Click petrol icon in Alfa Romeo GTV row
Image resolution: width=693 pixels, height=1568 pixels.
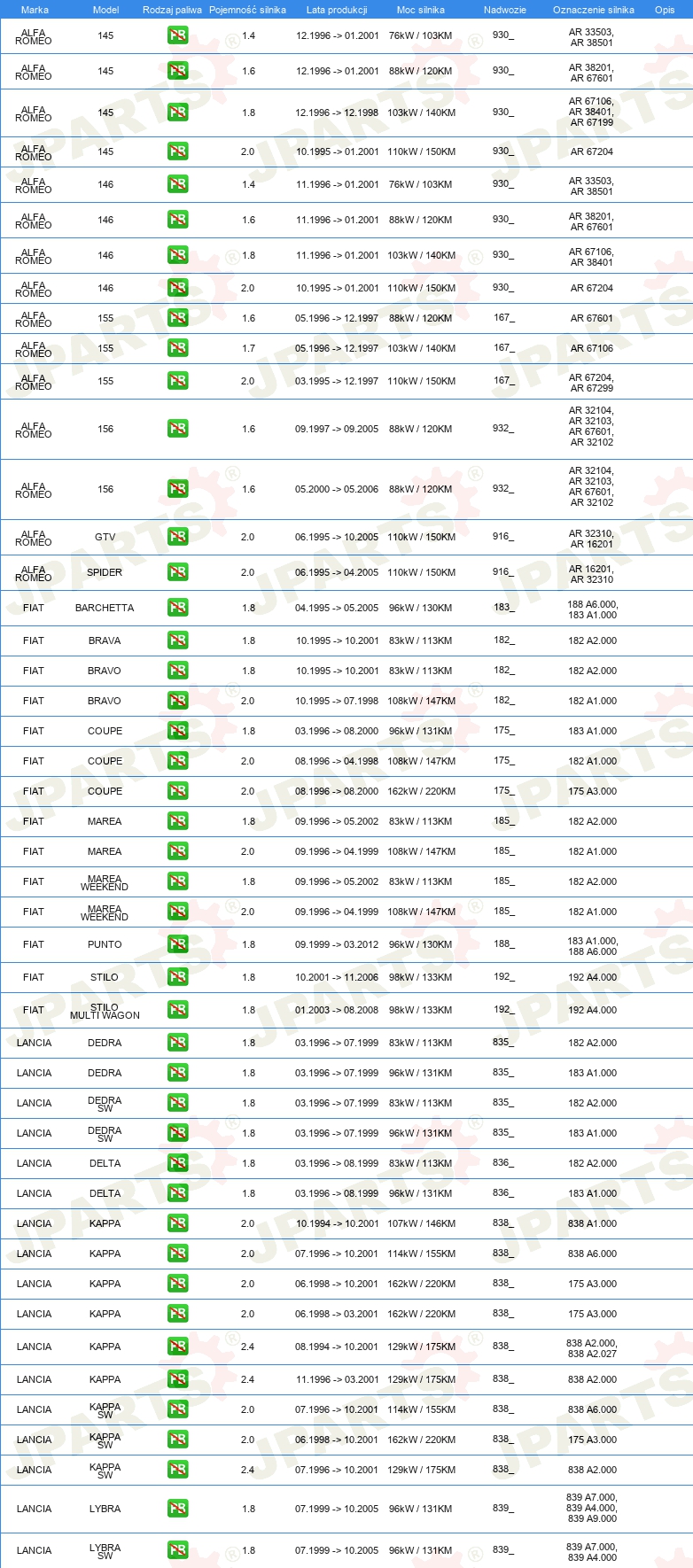(x=177, y=537)
